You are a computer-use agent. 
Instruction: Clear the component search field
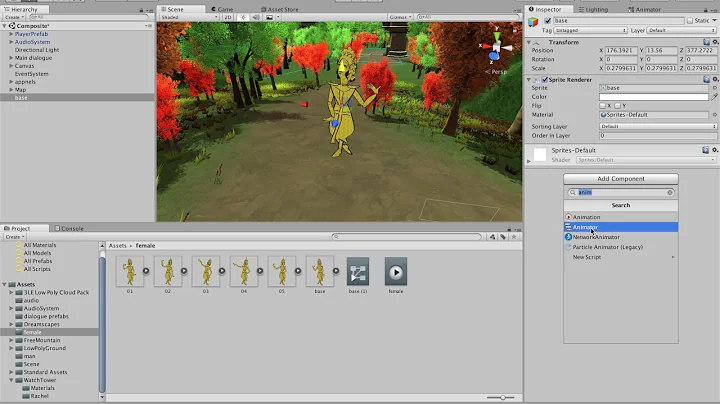pos(670,192)
